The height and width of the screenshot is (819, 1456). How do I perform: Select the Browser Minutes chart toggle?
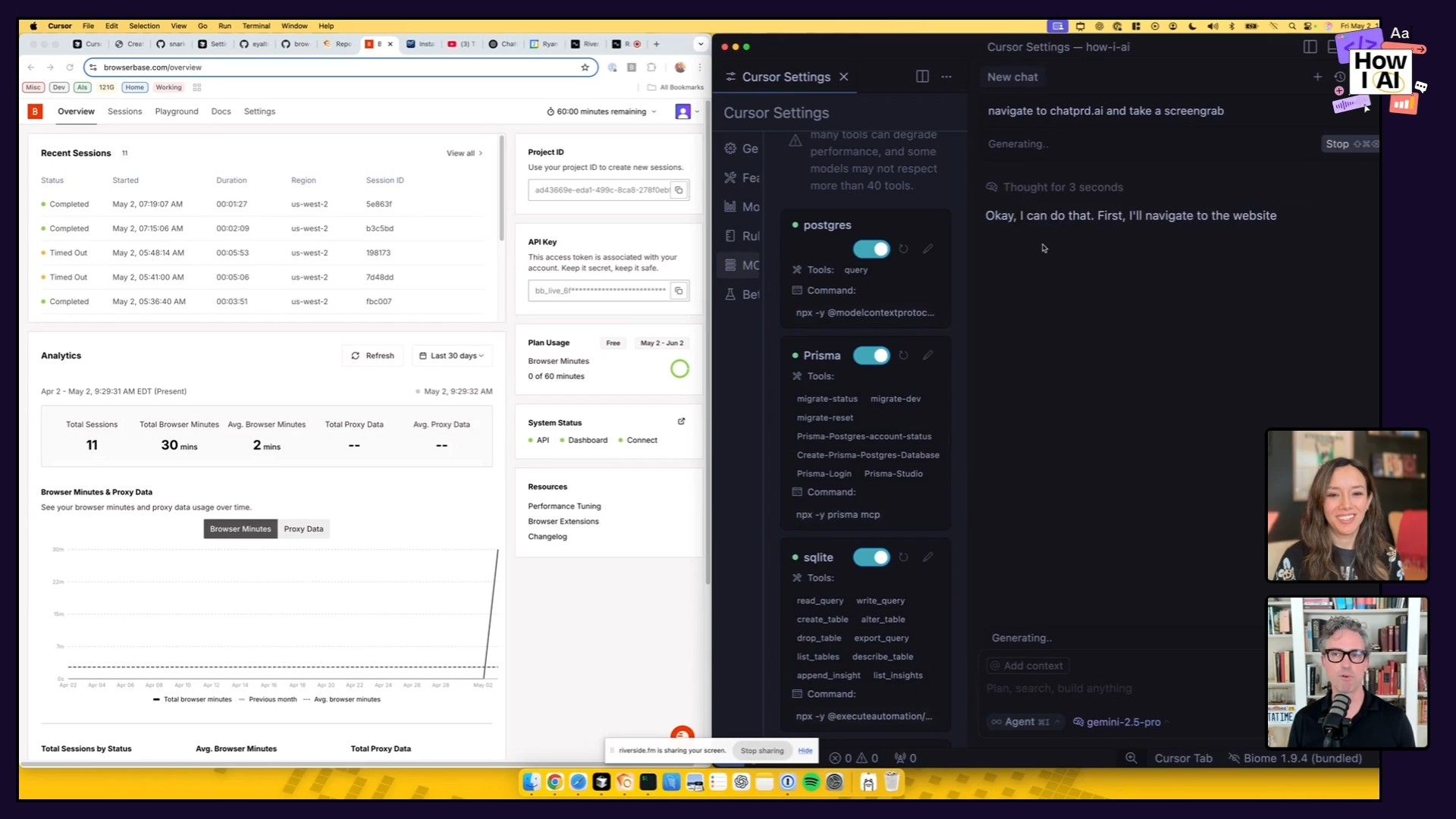(x=240, y=529)
